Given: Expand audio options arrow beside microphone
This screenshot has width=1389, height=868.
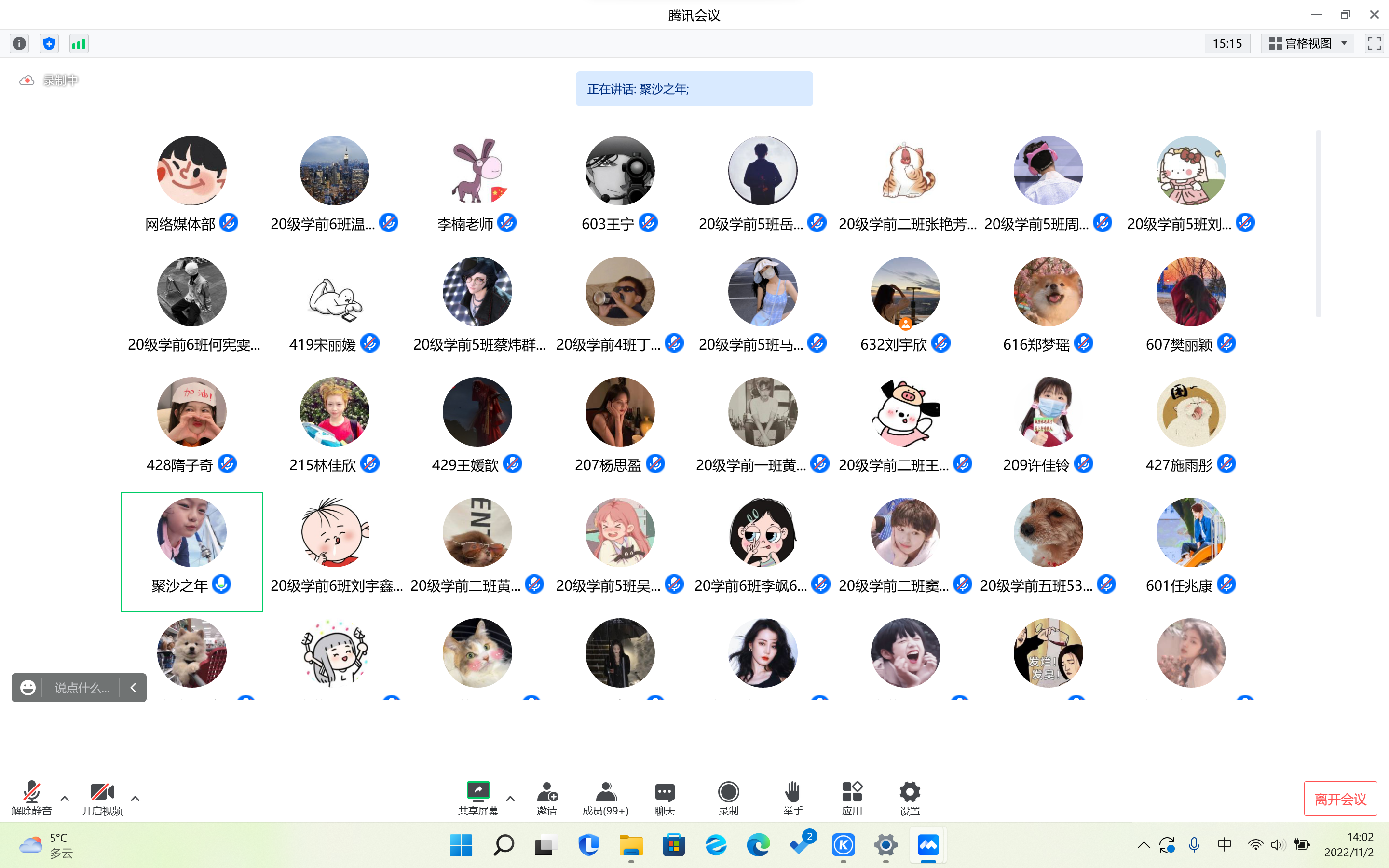Looking at the screenshot, I should point(65,799).
